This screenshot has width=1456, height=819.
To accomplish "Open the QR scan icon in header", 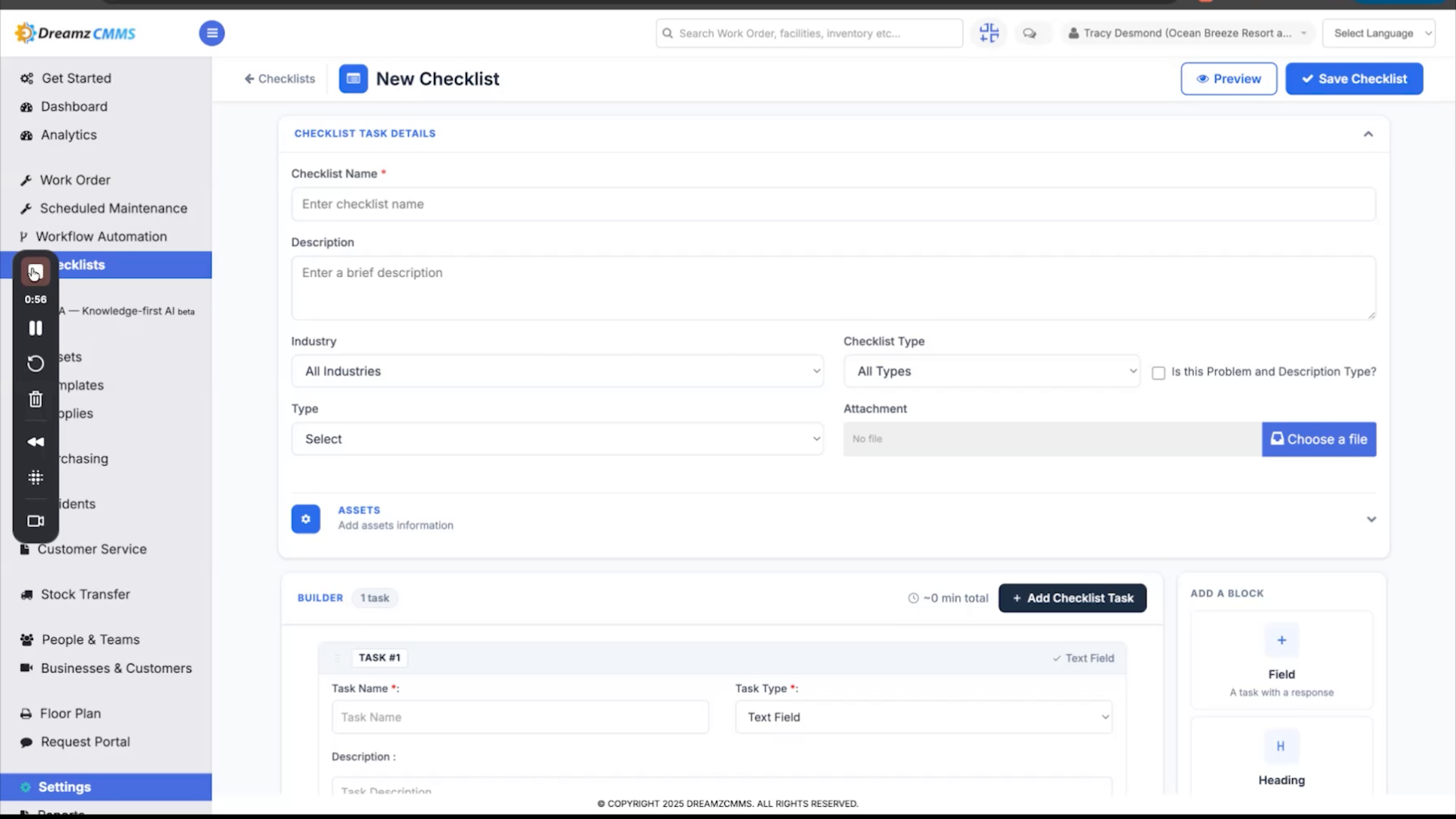I will pyautogui.click(x=989, y=33).
